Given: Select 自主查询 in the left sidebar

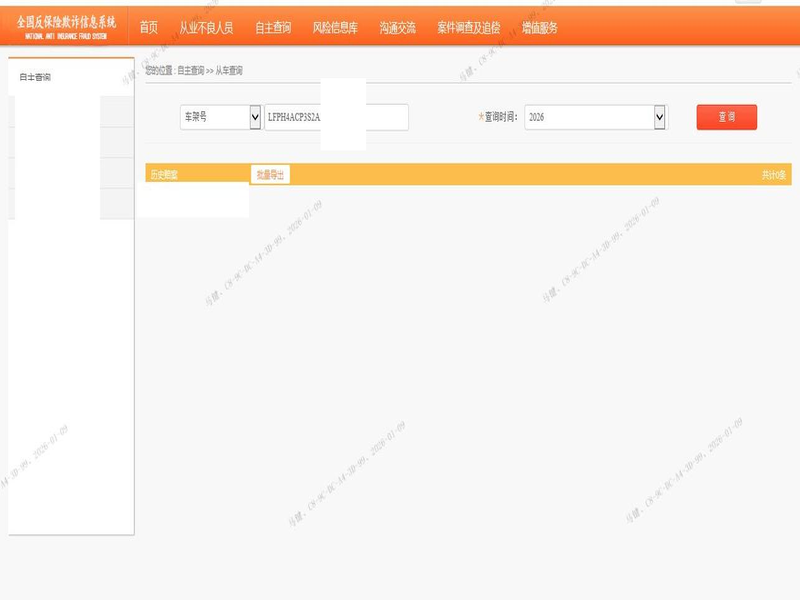Looking at the screenshot, I should tap(35, 77).
